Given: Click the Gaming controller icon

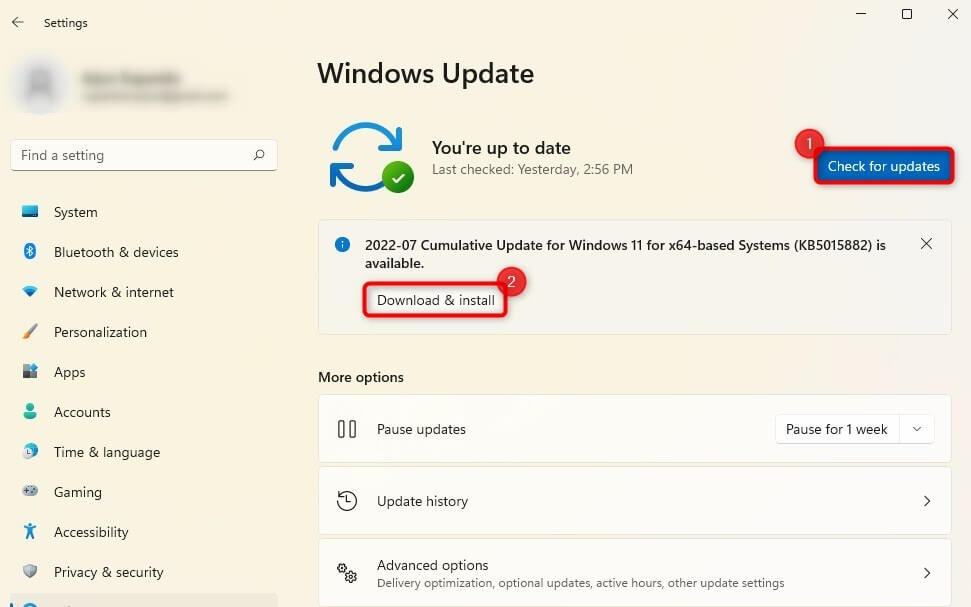Looking at the screenshot, I should 30,492.
